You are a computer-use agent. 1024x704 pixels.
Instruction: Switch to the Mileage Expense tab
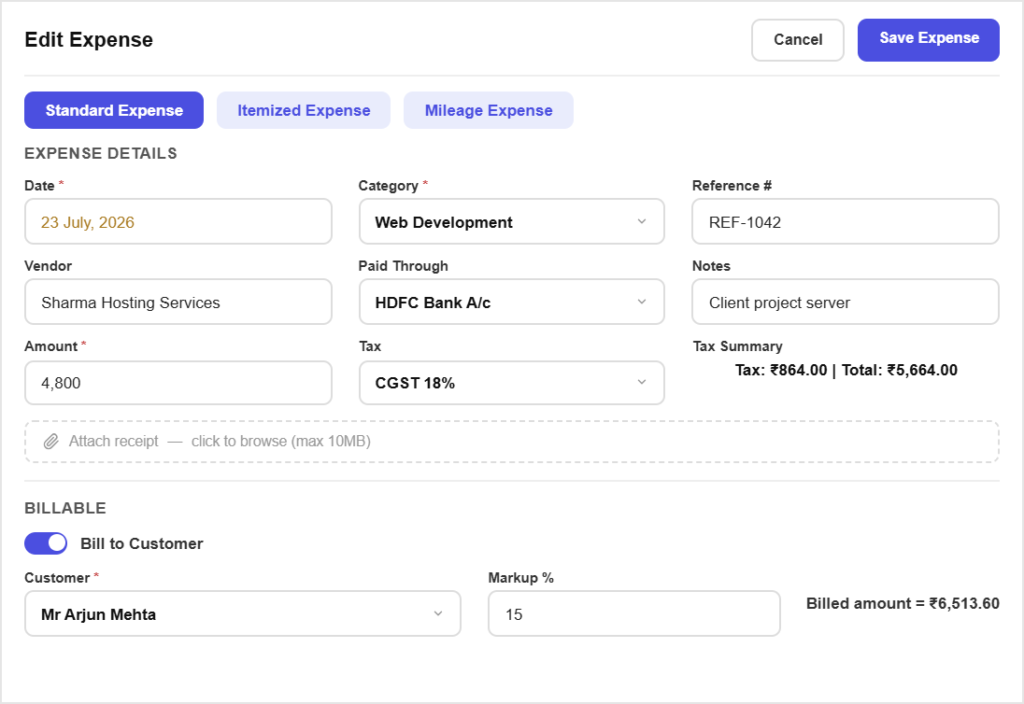488,110
